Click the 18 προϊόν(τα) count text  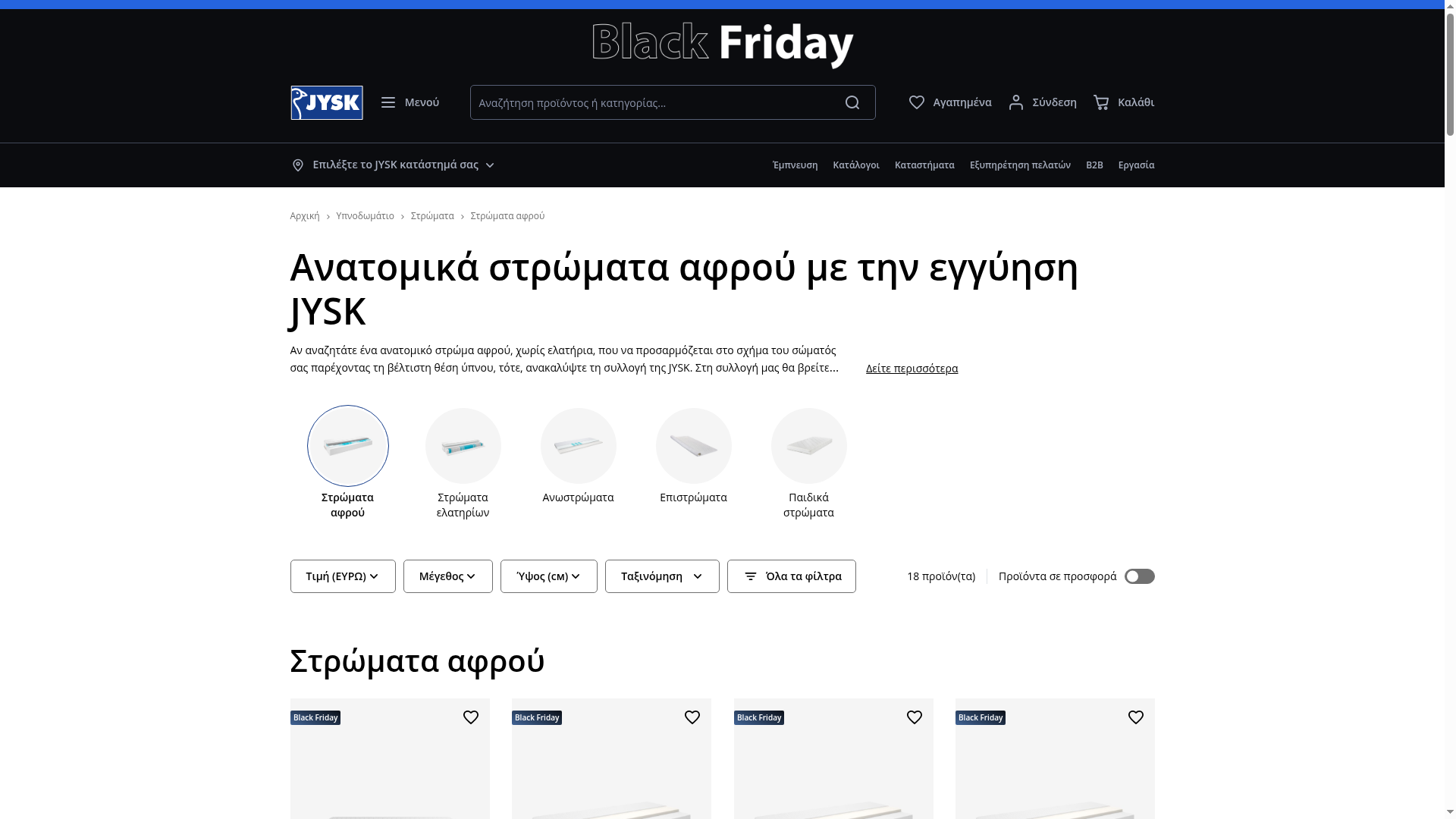pos(941,576)
